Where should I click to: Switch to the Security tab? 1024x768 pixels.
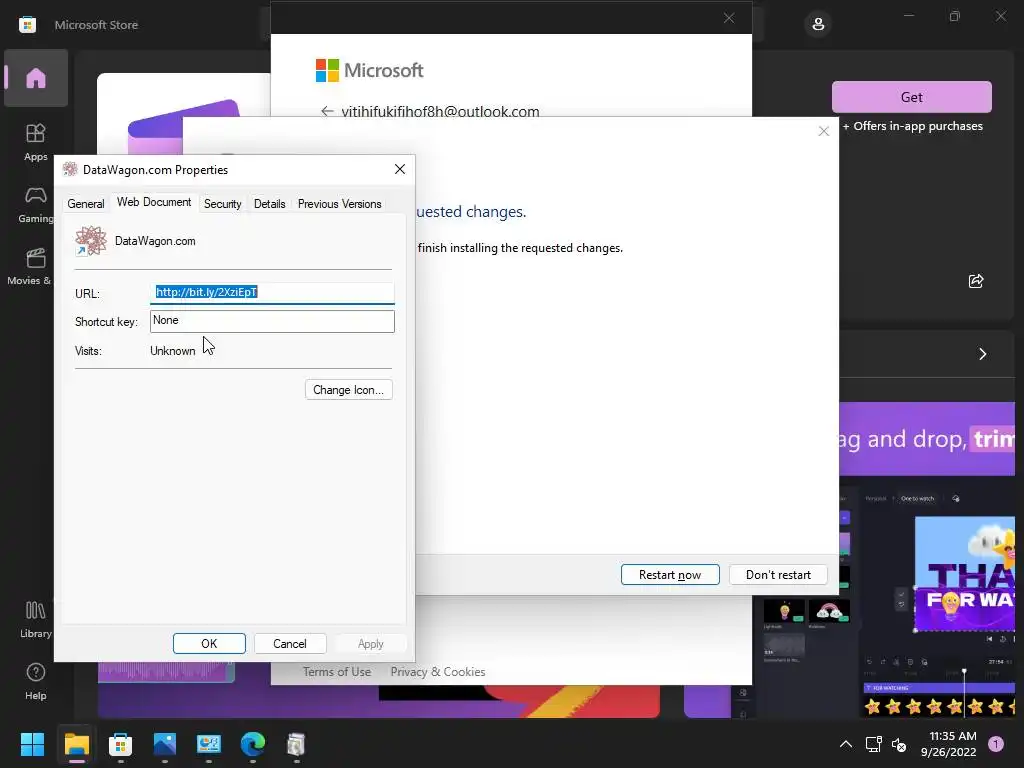pos(223,204)
